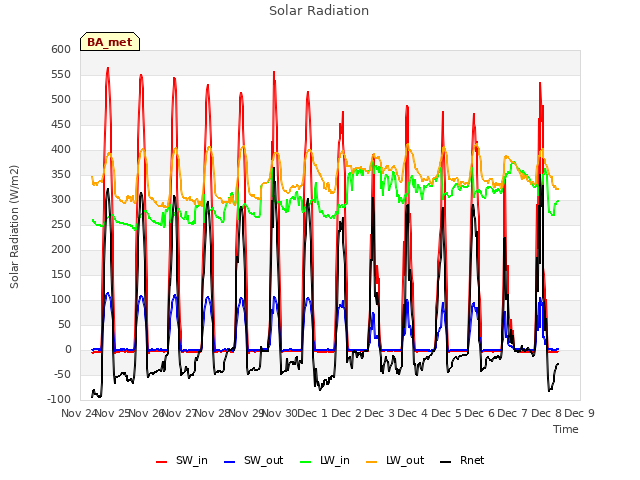Click the 350 y-axis tick label

tap(61, 174)
